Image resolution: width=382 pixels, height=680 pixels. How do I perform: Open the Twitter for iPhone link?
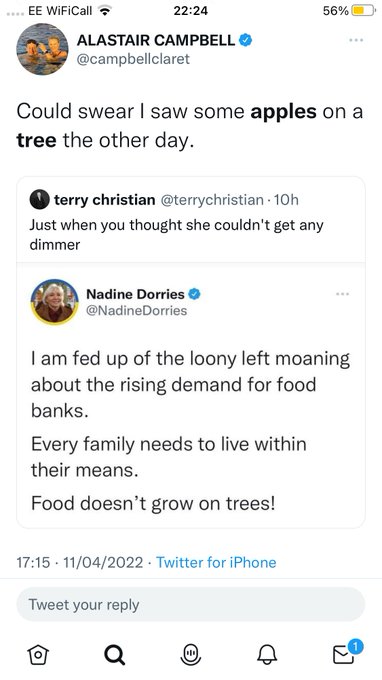(216, 562)
